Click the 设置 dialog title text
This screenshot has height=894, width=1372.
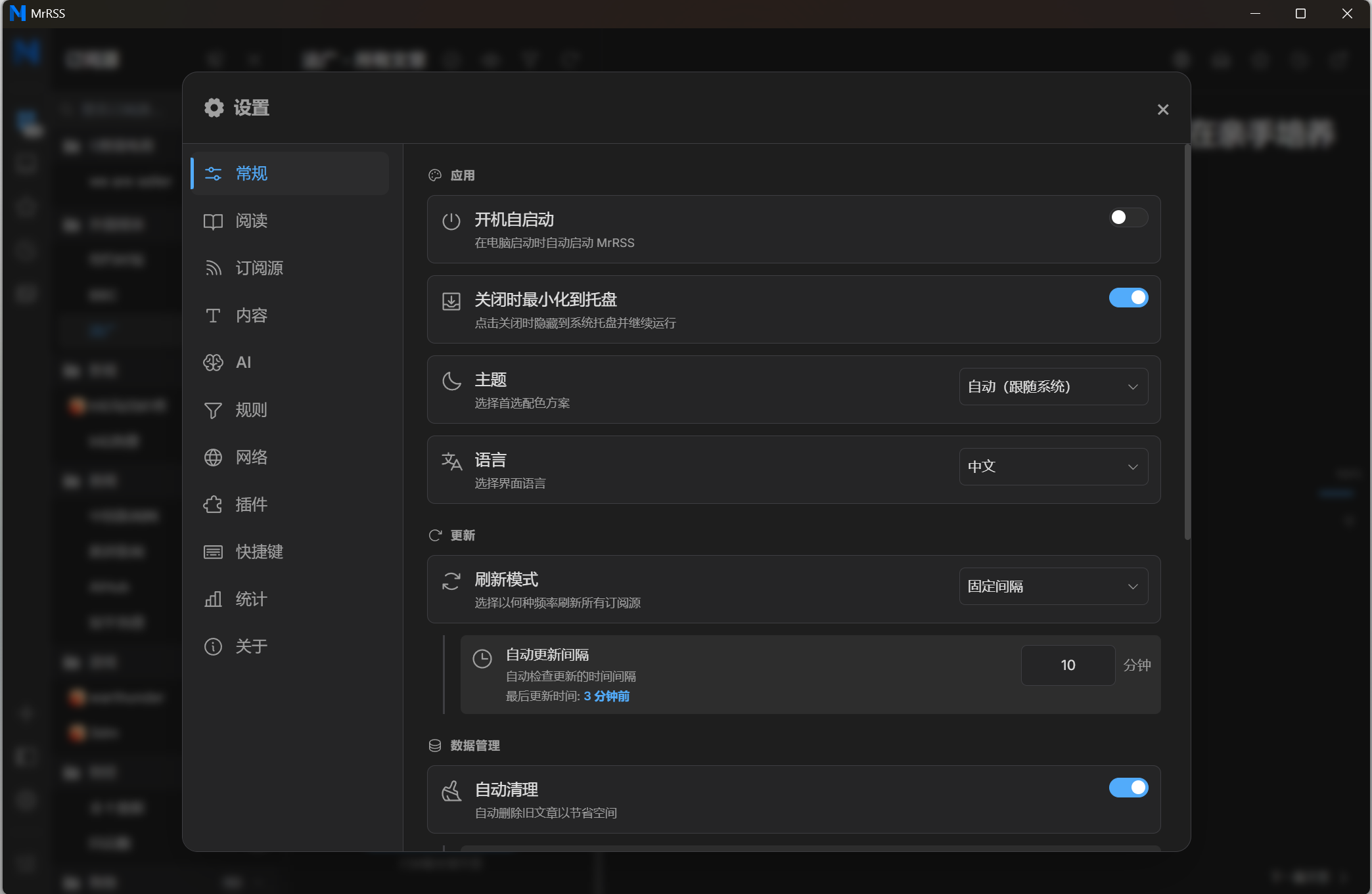coord(252,108)
